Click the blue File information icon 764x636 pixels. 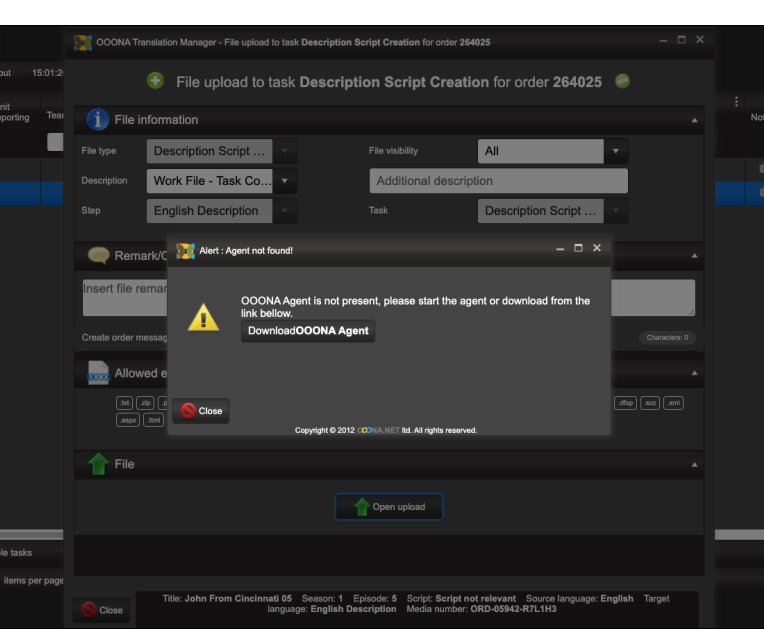pos(98,120)
